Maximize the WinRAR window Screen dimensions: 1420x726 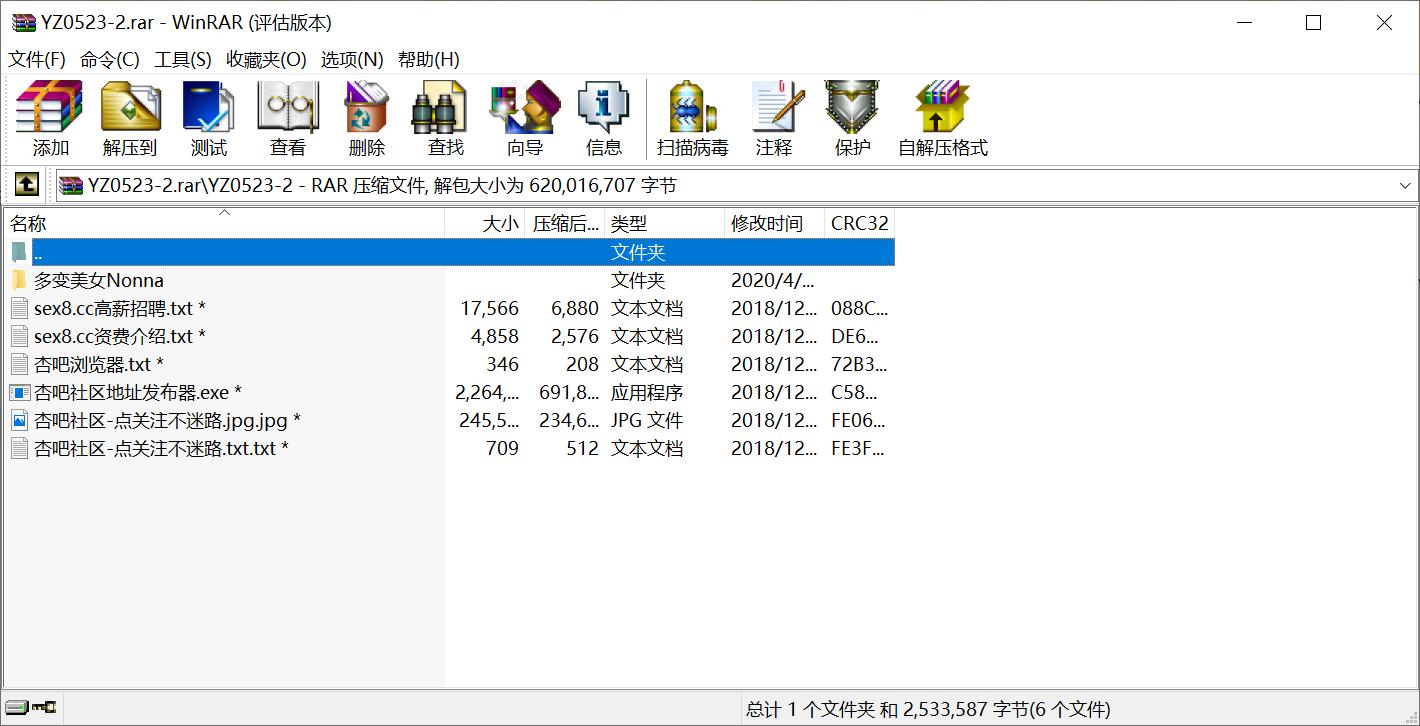(x=1314, y=22)
